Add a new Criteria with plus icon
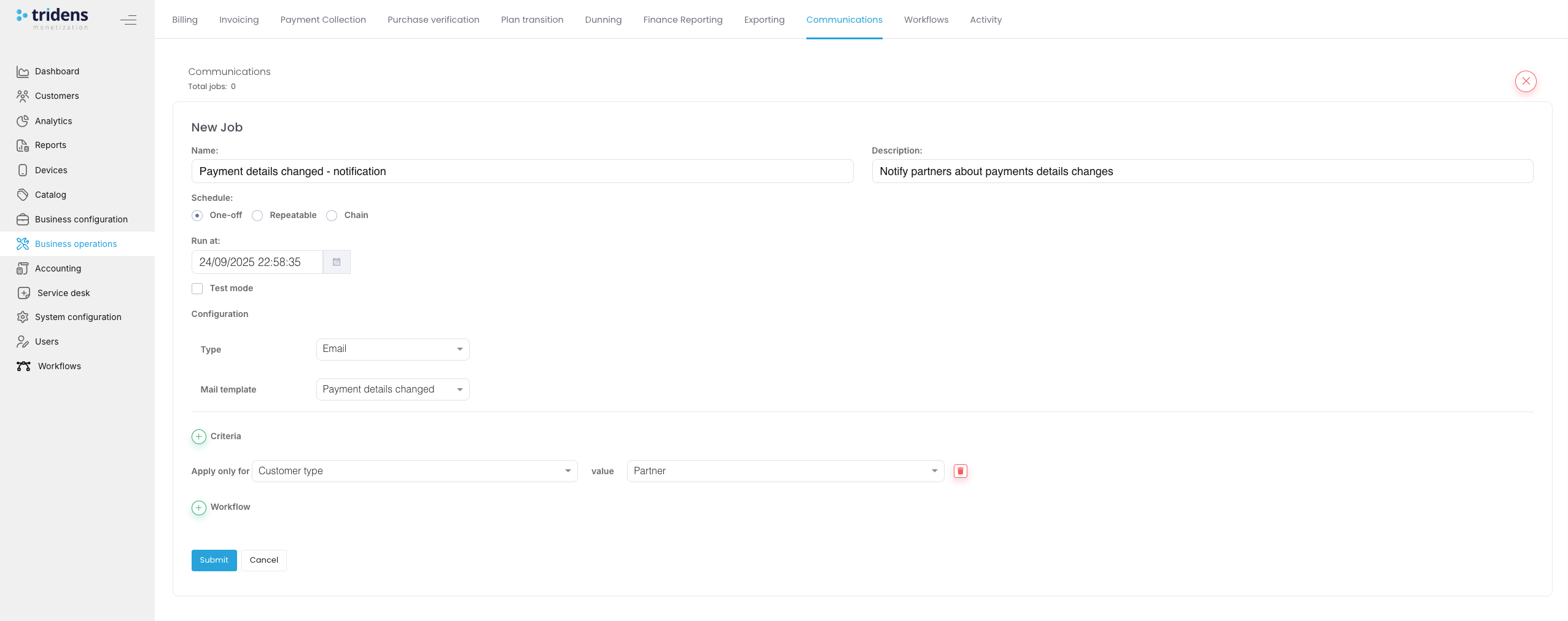1568x621 pixels. click(x=199, y=437)
